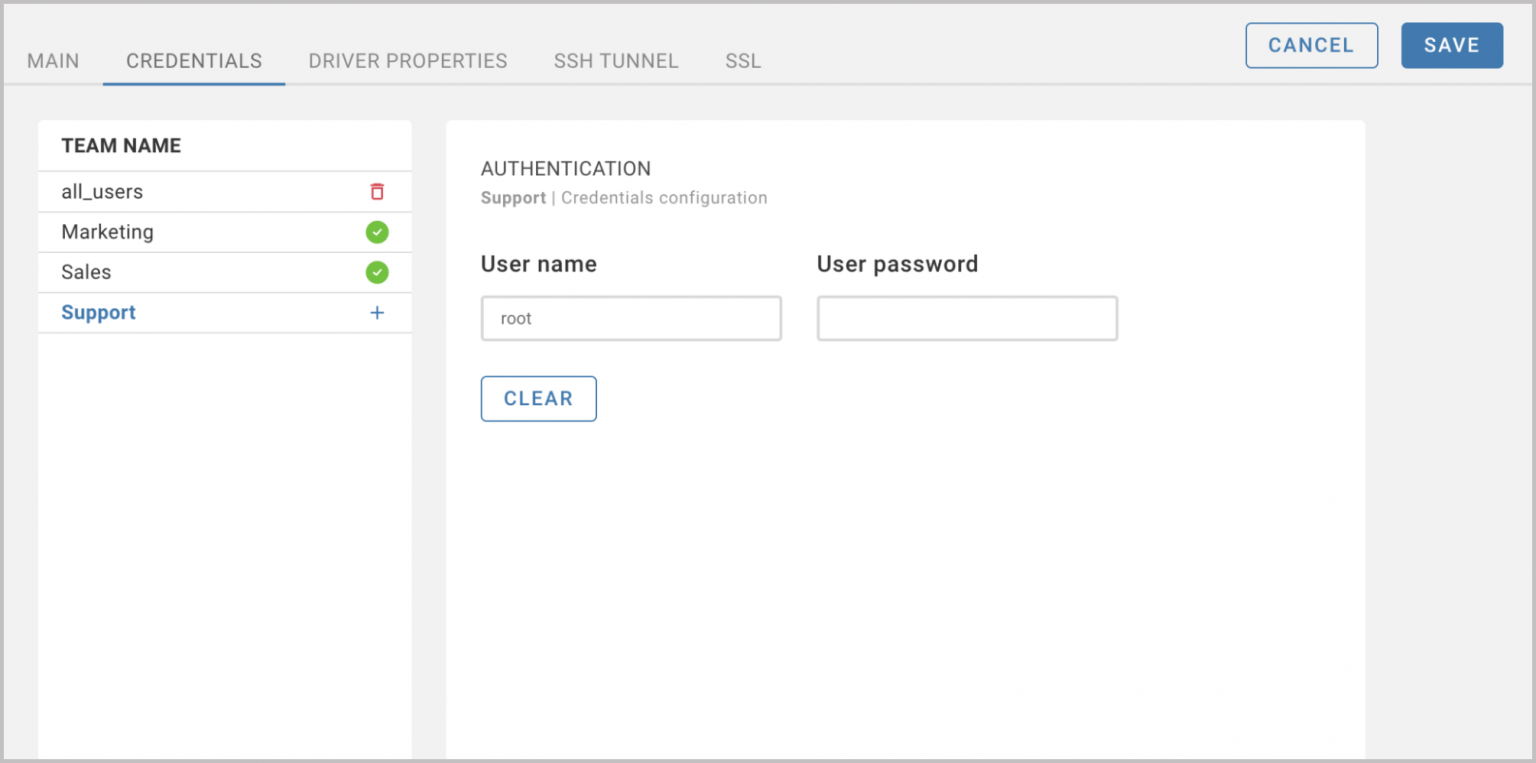This screenshot has width=1536, height=763.
Task: Switch to the CREDENTIALS tab
Action: pos(194,61)
